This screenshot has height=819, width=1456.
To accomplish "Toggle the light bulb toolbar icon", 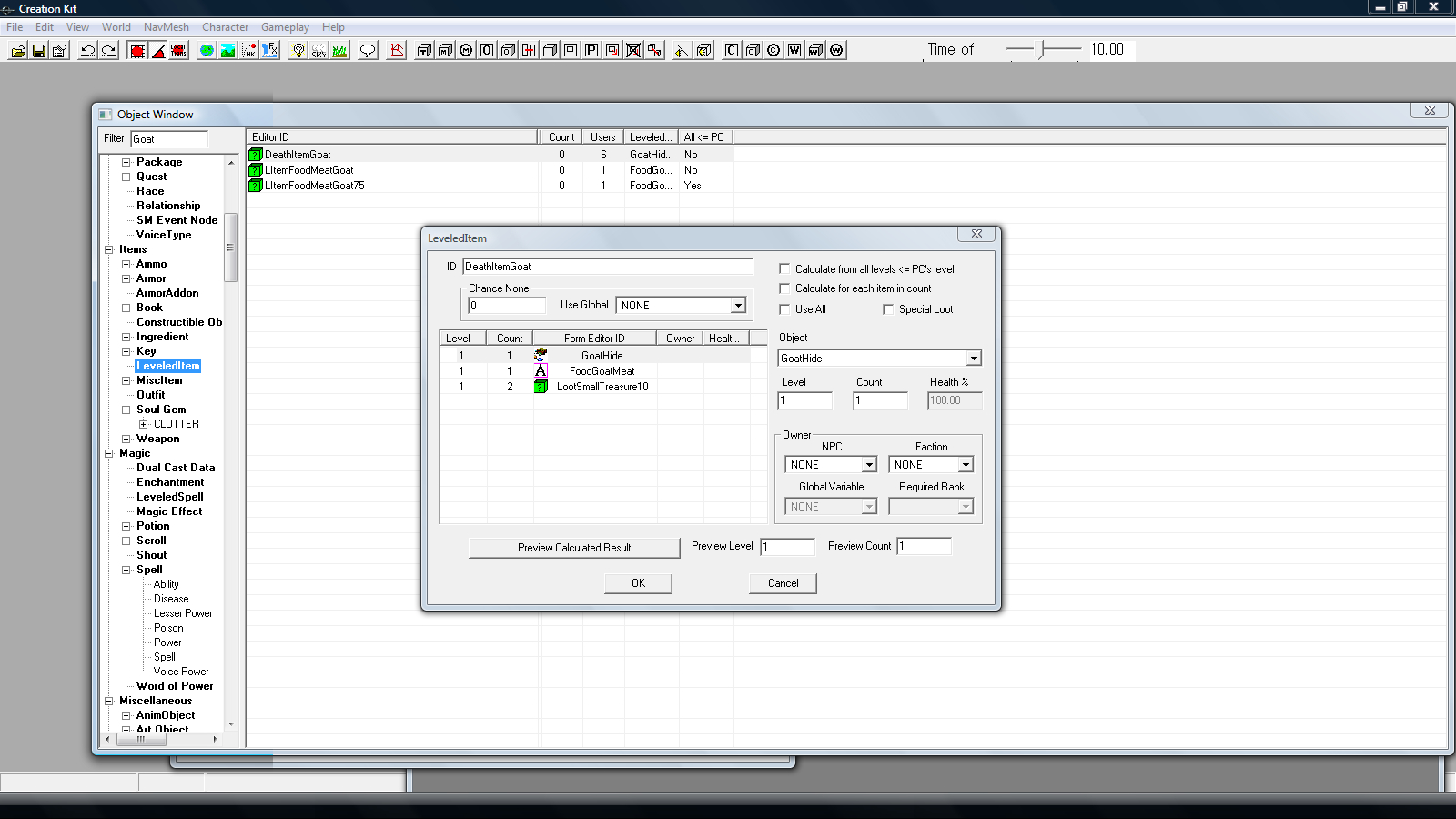I will pos(298,51).
